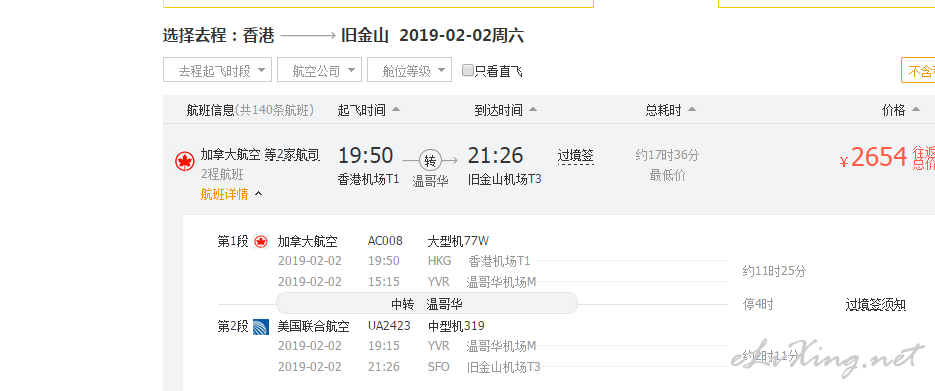Click the 加拿大航空 等2家航司 airline name
This screenshot has height=391, width=935.
260,156
